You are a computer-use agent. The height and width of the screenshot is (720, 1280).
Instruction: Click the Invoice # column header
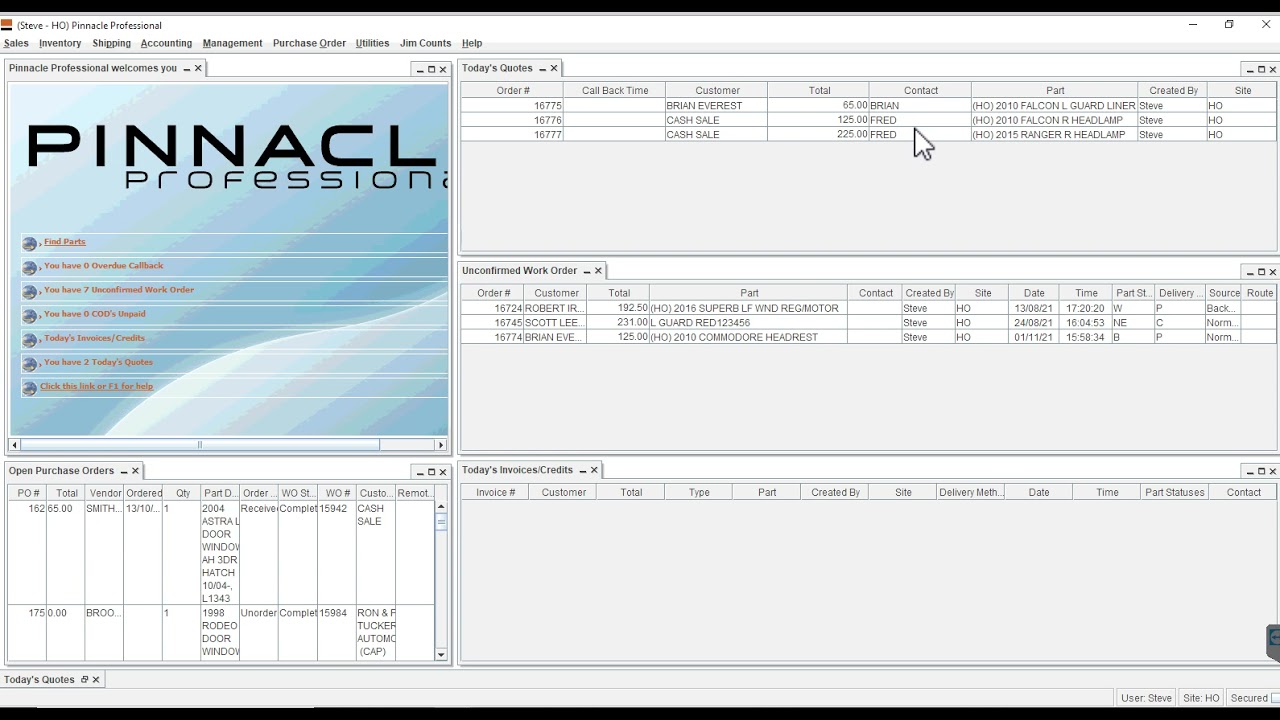(x=496, y=493)
